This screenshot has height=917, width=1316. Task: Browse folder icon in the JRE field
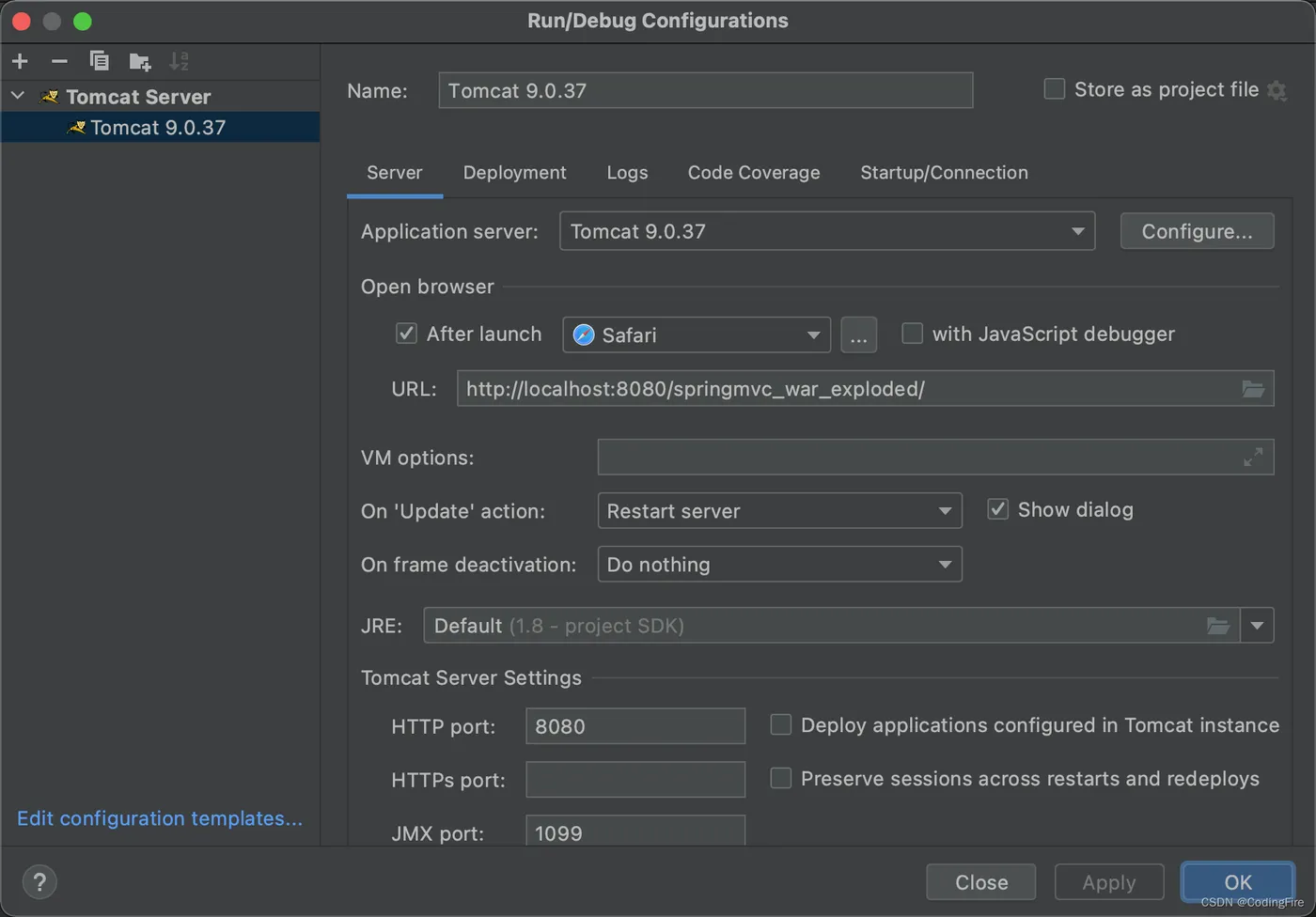(x=1218, y=626)
